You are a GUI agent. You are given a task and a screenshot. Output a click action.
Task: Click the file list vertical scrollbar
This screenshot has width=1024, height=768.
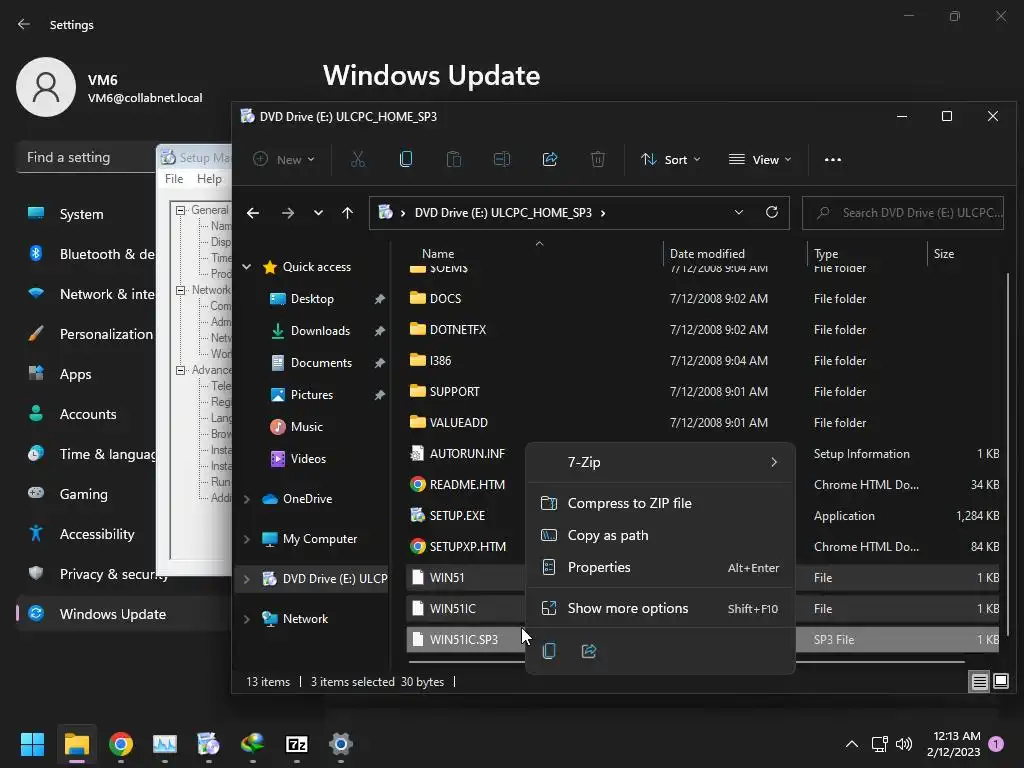tap(1009, 455)
